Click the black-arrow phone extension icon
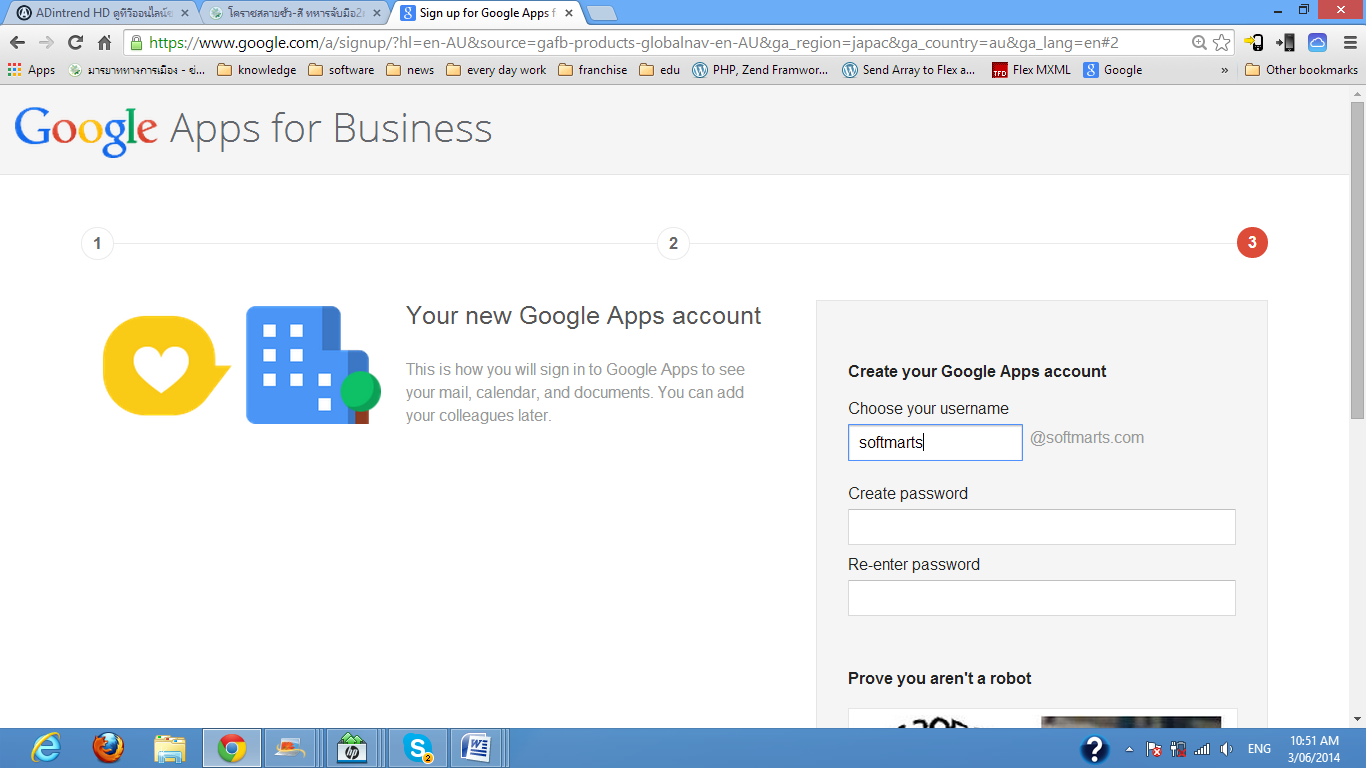 [1286, 43]
